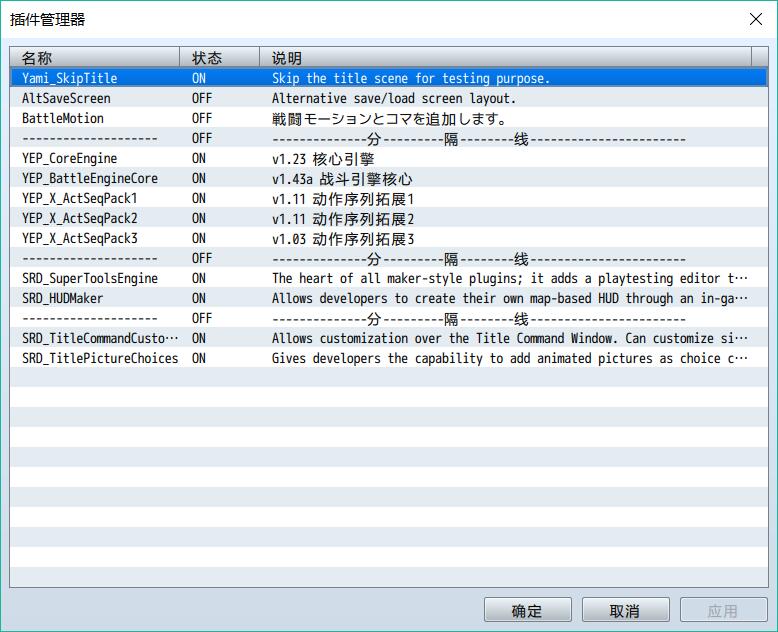778x632 pixels.
Task: Click the ON status of YEP_X_ActSeqPack3
Action: [199, 238]
